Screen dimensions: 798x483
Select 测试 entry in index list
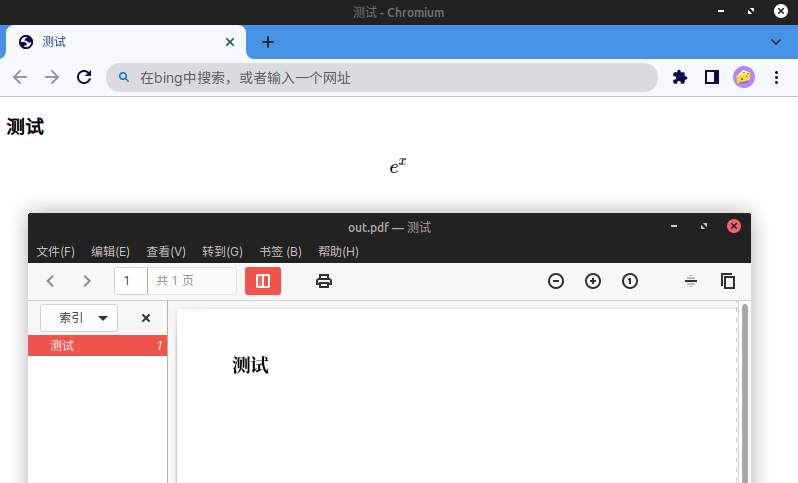[x=63, y=346]
